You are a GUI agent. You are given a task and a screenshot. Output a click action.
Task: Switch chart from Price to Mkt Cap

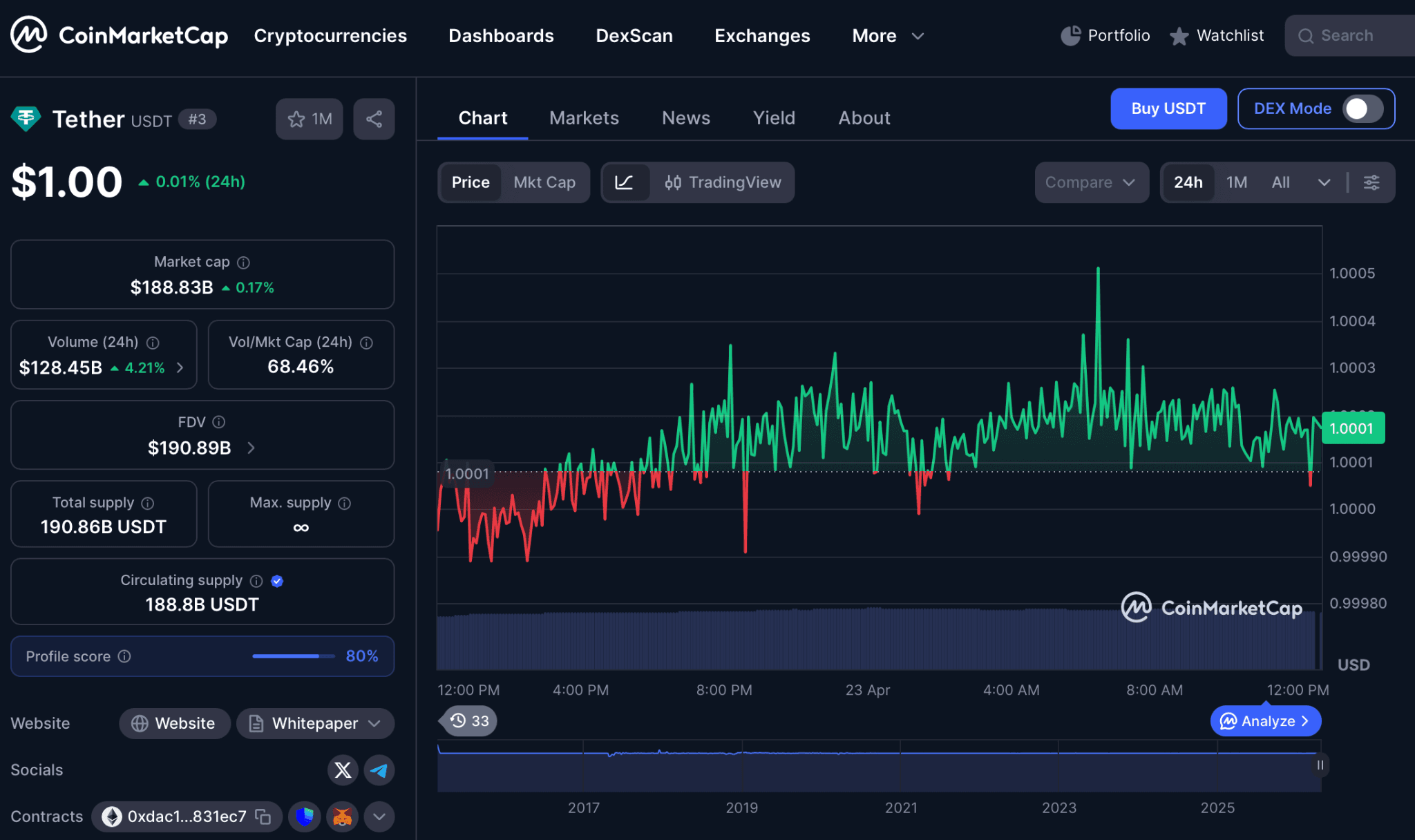tap(545, 182)
